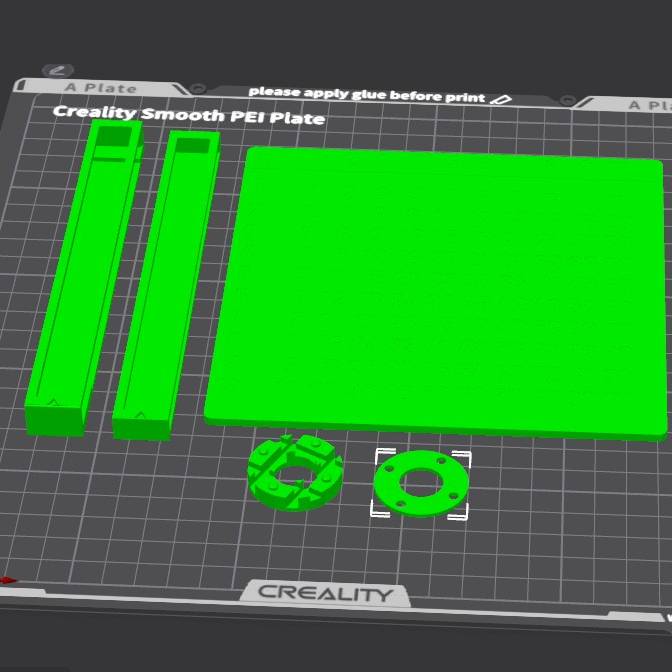Image resolution: width=672 pixels, height=672 pixels.
Task: Click the edit icon next to glue reminder
Action: 501,100
